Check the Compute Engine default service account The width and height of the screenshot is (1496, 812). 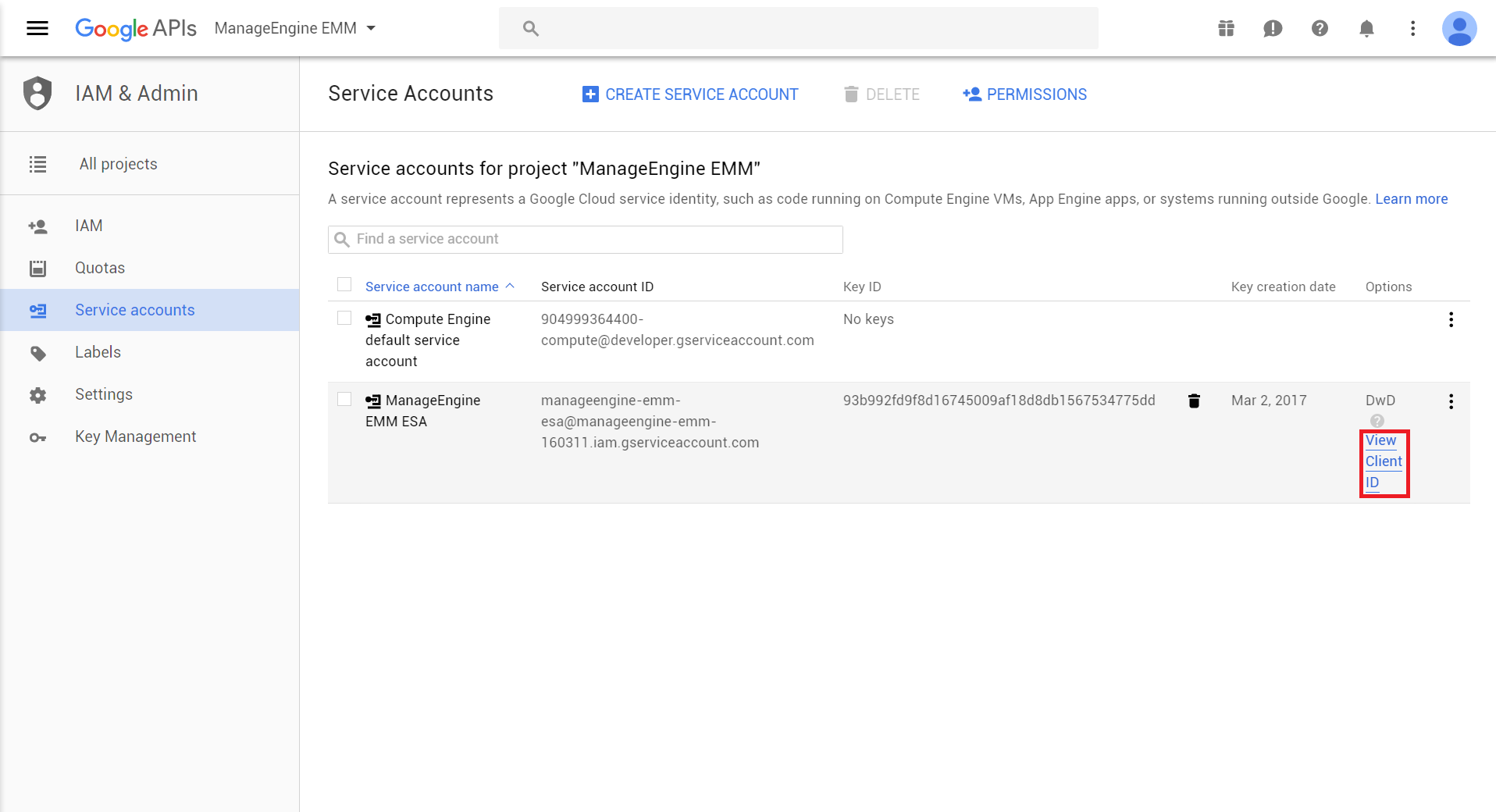(344, 318)
